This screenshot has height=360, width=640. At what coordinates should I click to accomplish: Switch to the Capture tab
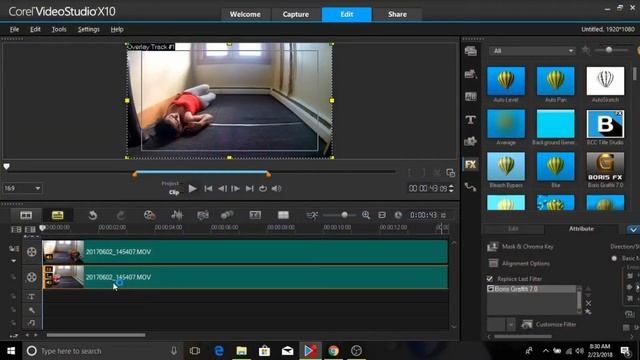point(296,14)
